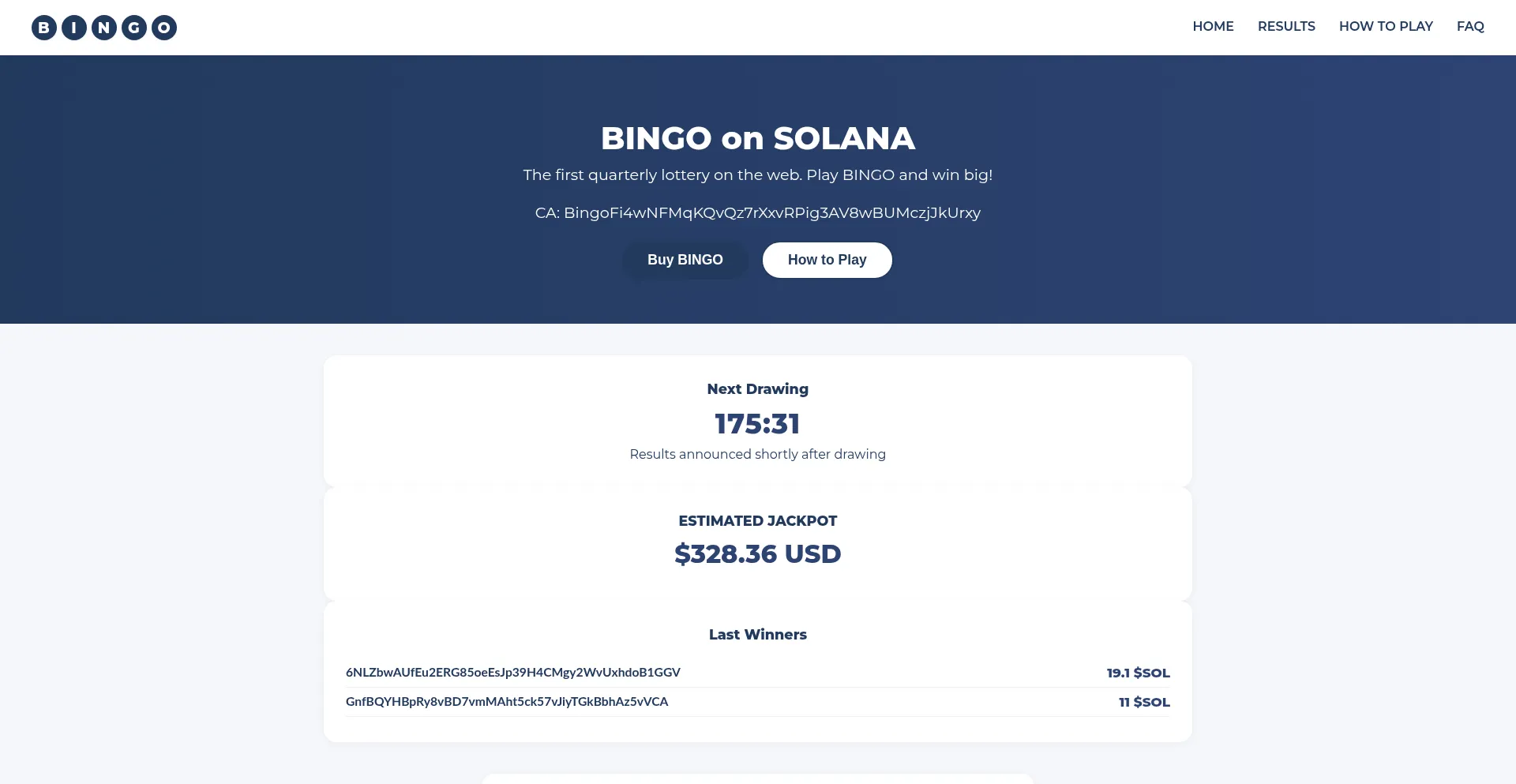Image resolution: width=1516 pixels, height=784 pixels.
Task: Go to the HOME nav item
Action: click(1213, 26)
